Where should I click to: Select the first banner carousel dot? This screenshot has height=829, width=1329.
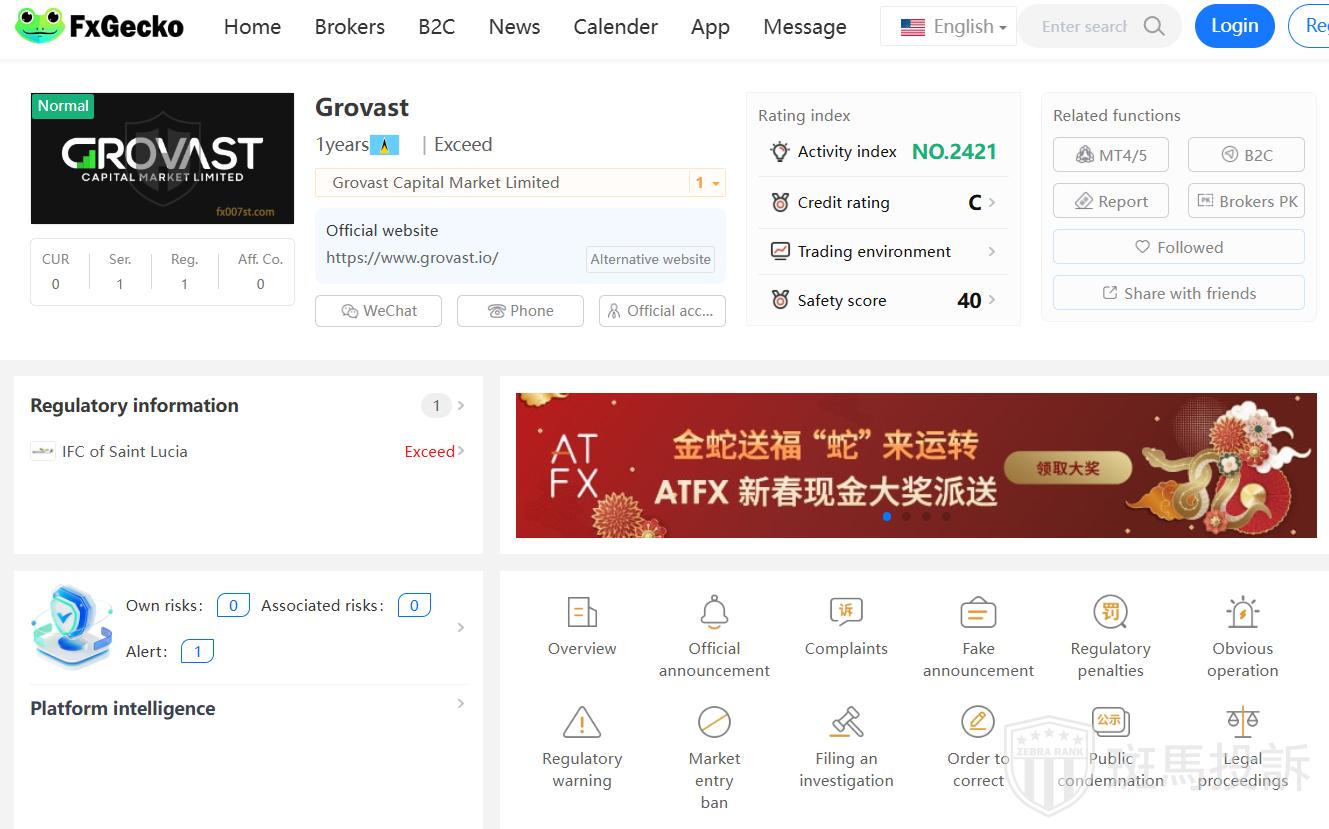tap(887, 517)
